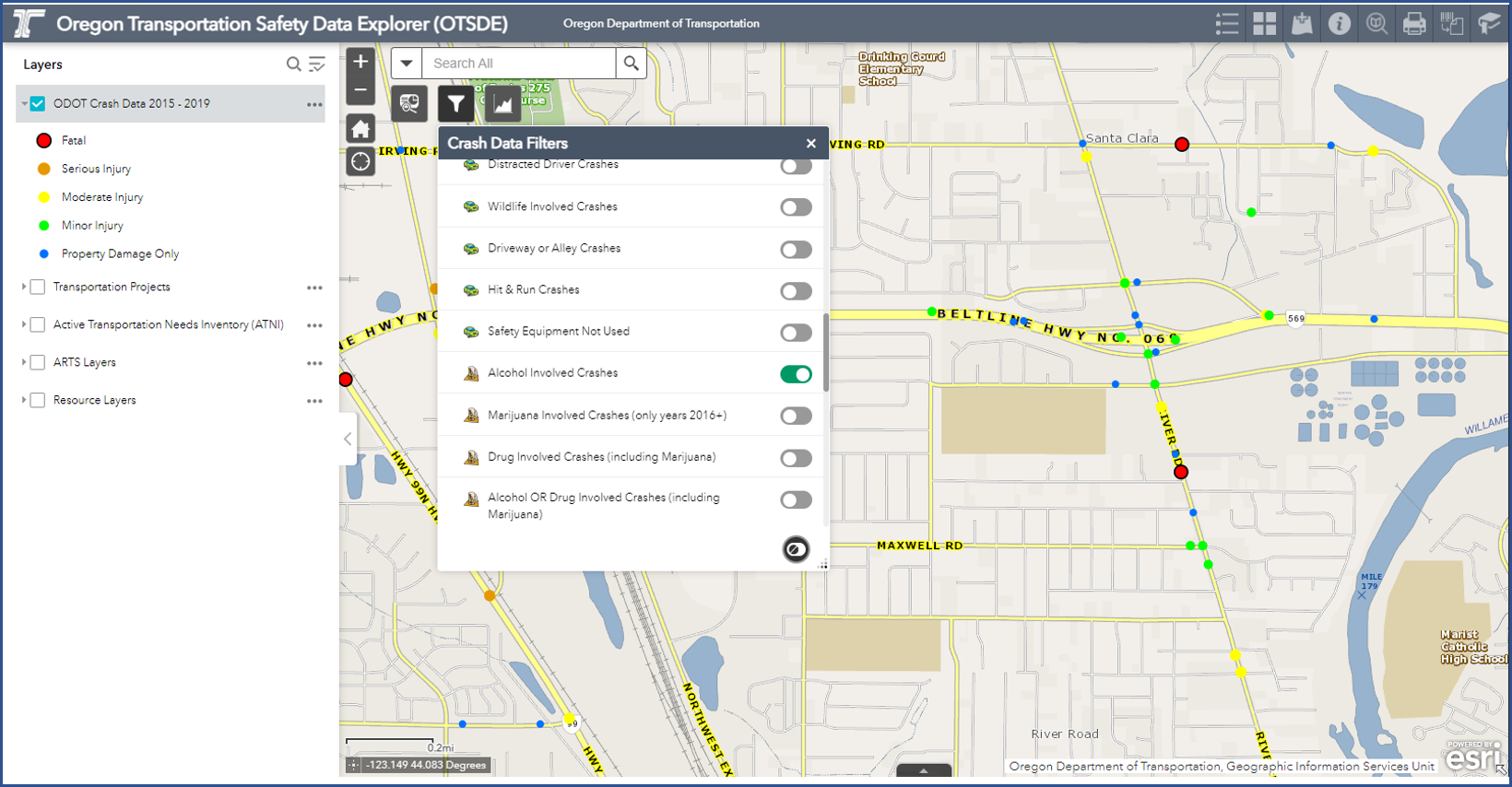Check the Resource Layers checkbox
Image resolution: width=1512 pixels, height=787 pixels.
(38, 400)
